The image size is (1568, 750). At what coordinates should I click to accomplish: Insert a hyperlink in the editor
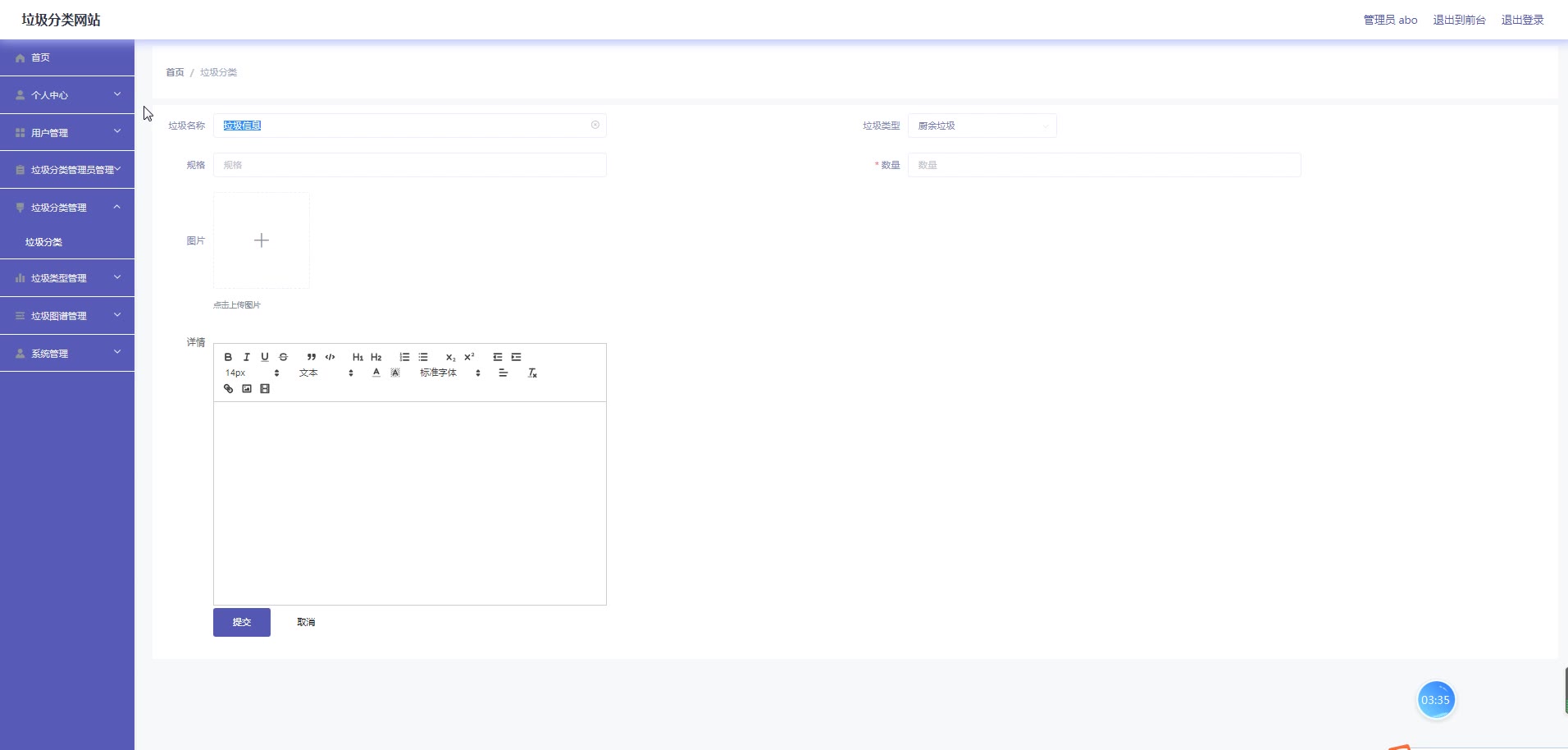[228, 389]
